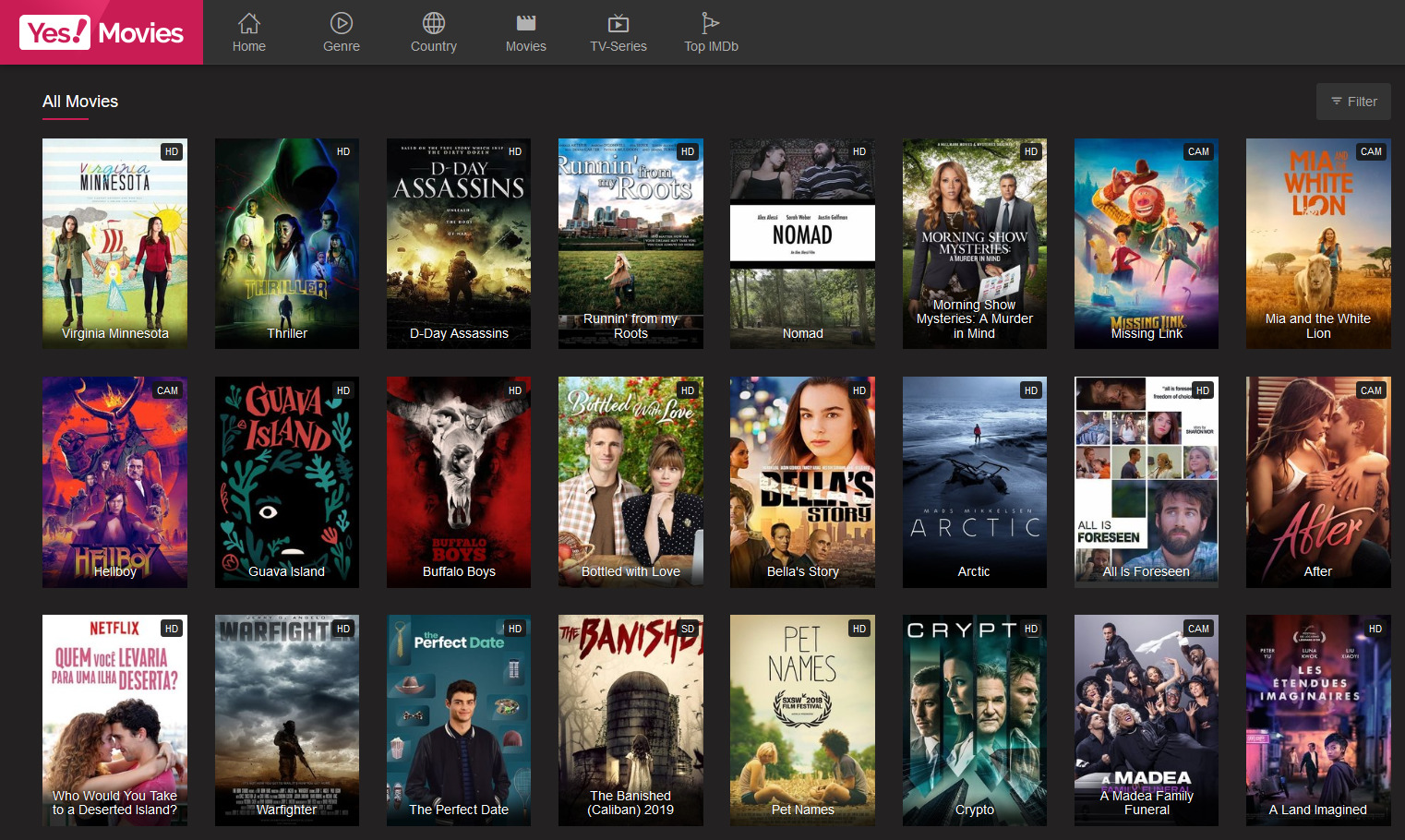1405x840 pixels.
Task: Open the Pet Names poster
Action: tap(802, 720)
